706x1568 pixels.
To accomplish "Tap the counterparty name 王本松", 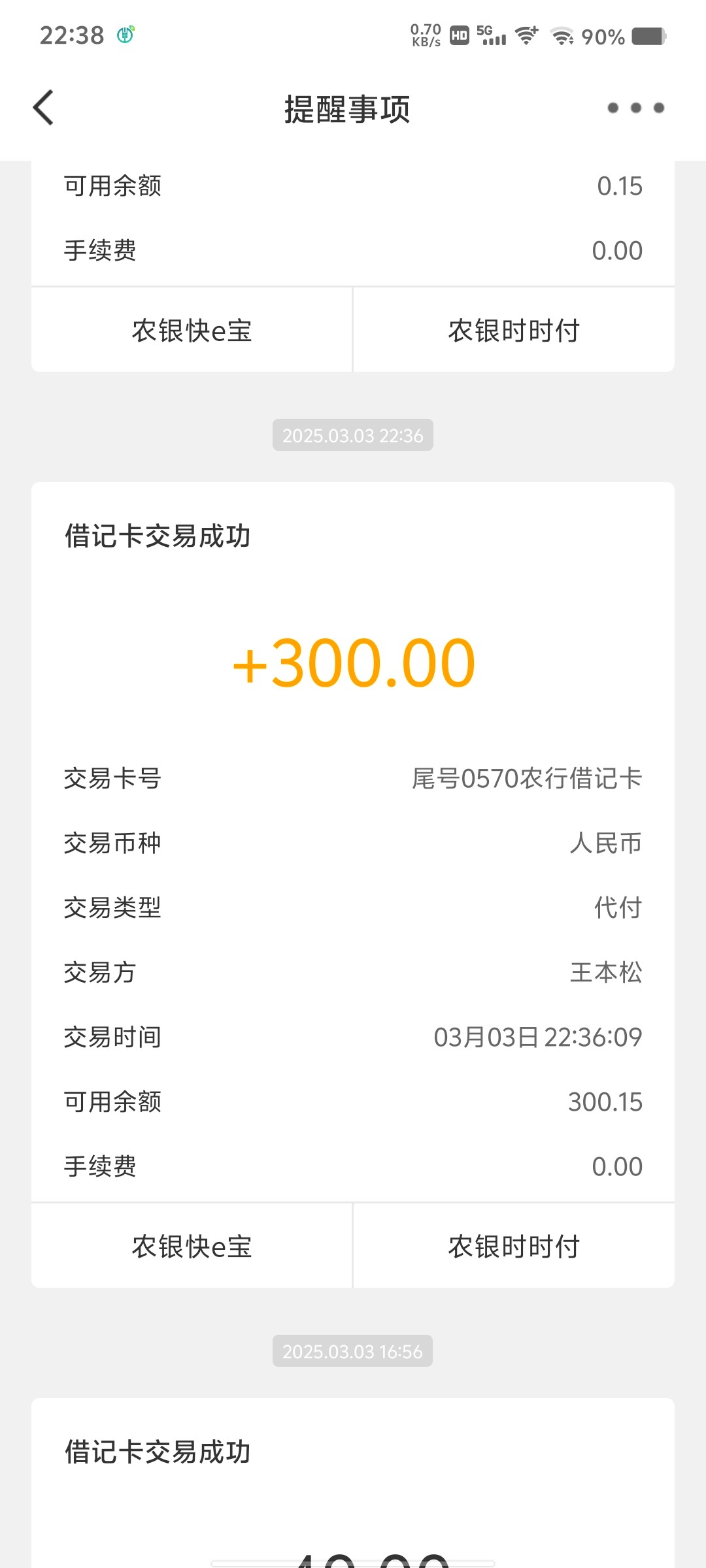I will coord(605,973).
